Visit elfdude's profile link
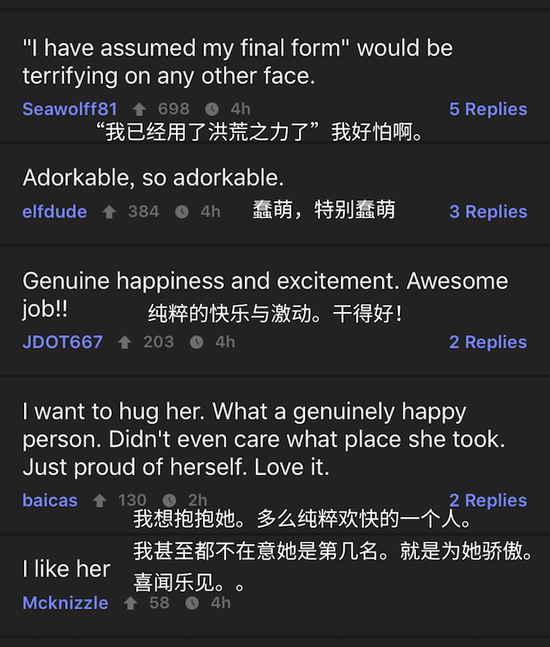 click(x=54, y=212)
